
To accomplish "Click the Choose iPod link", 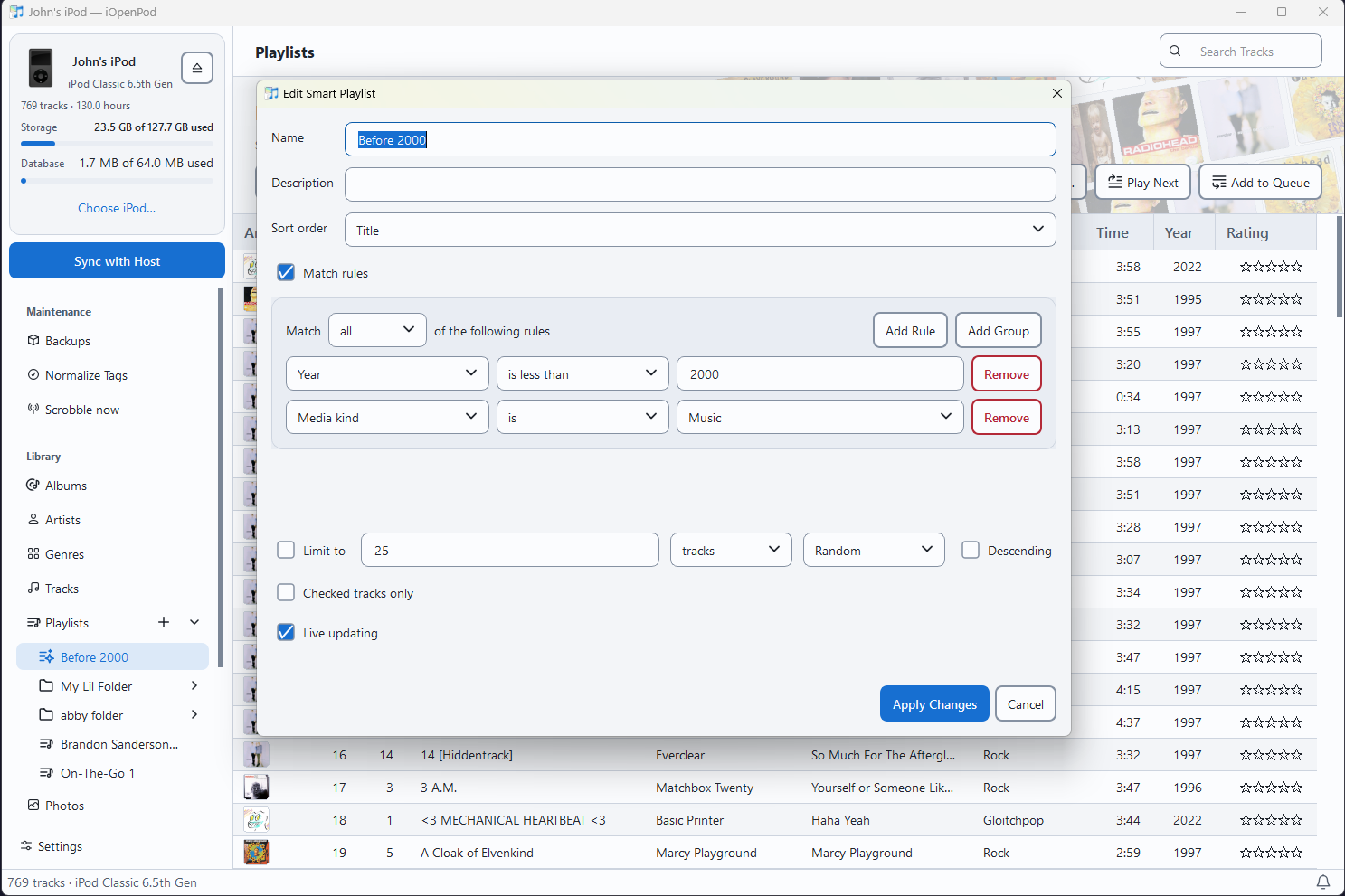I will pyautogui.click(x=117, y=208).
